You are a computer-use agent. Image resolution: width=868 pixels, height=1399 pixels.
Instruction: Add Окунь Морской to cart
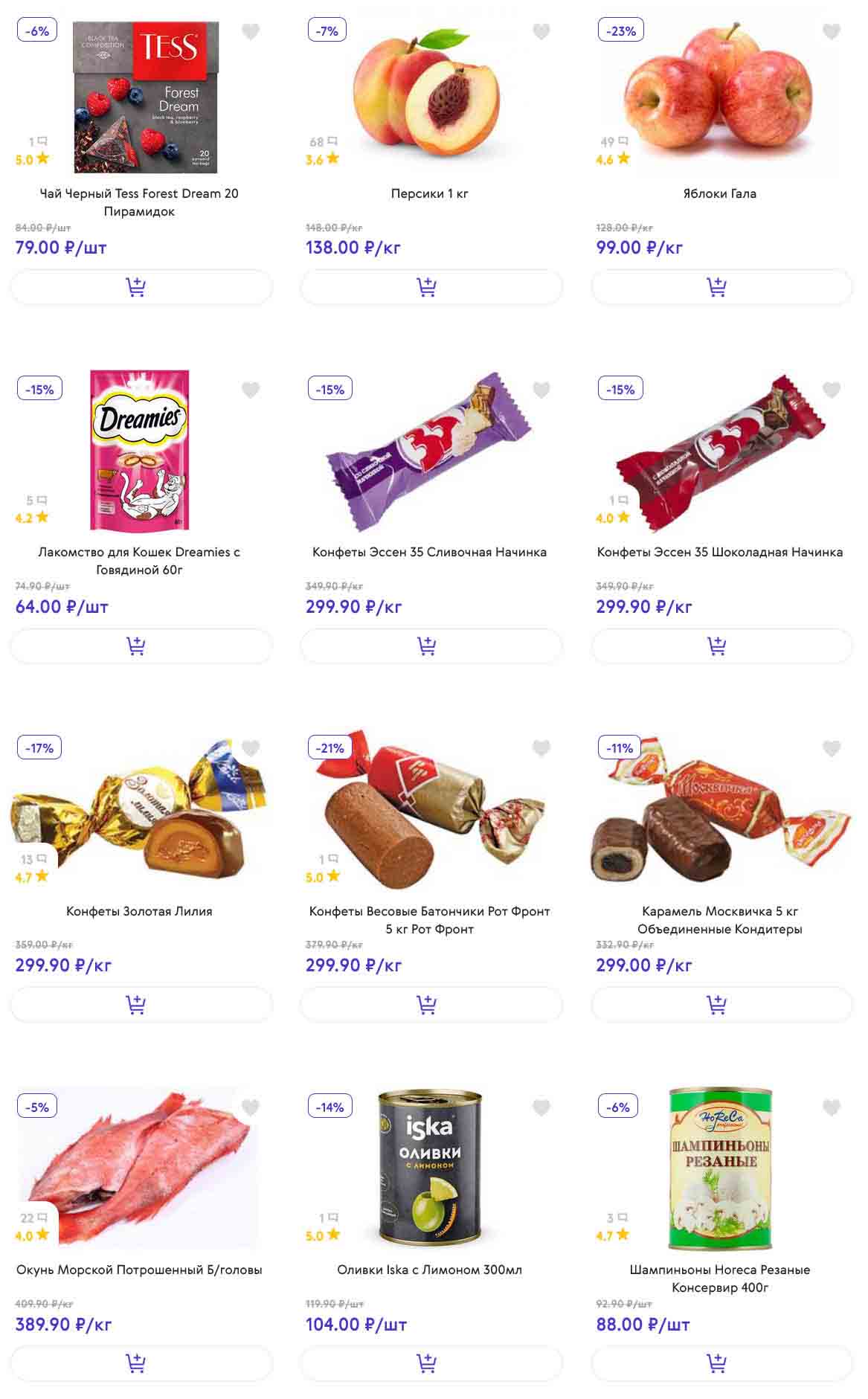pyautogui.click(x=141, y=1363)
